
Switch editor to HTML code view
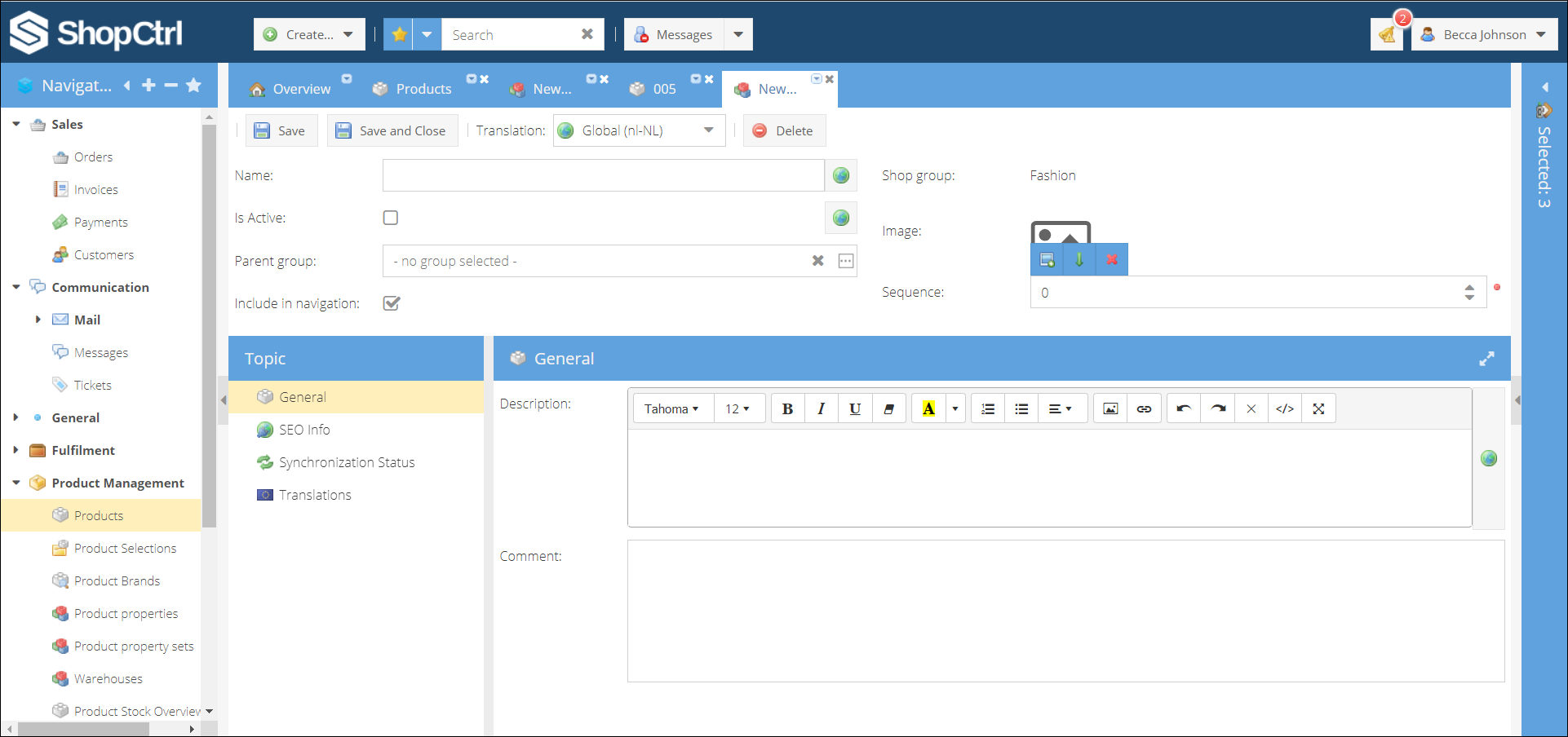(x=1284, y=408)
